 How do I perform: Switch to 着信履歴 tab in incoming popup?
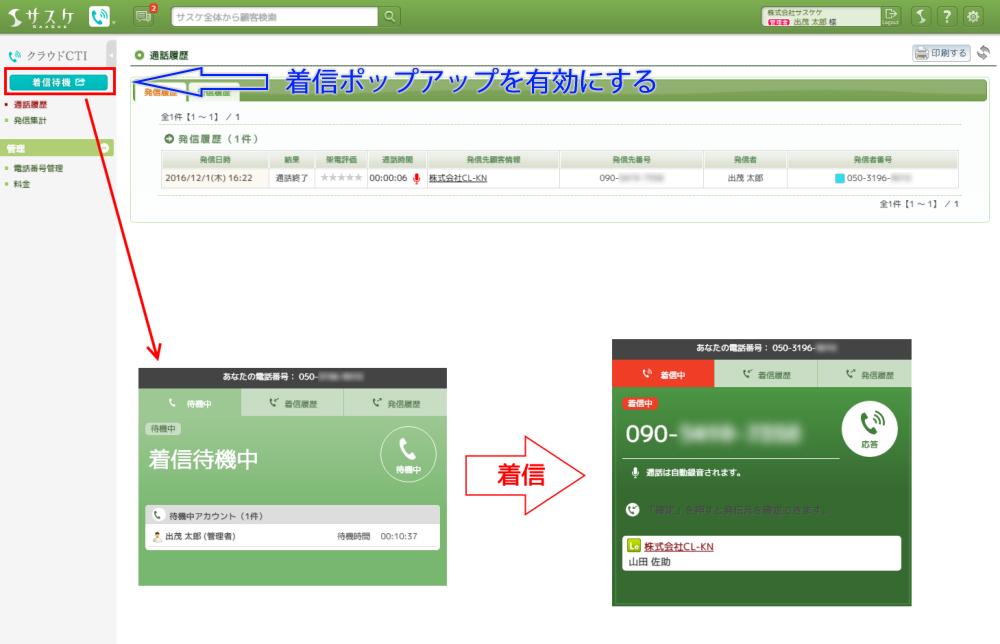pyautogui.click(x=765, y=374)
